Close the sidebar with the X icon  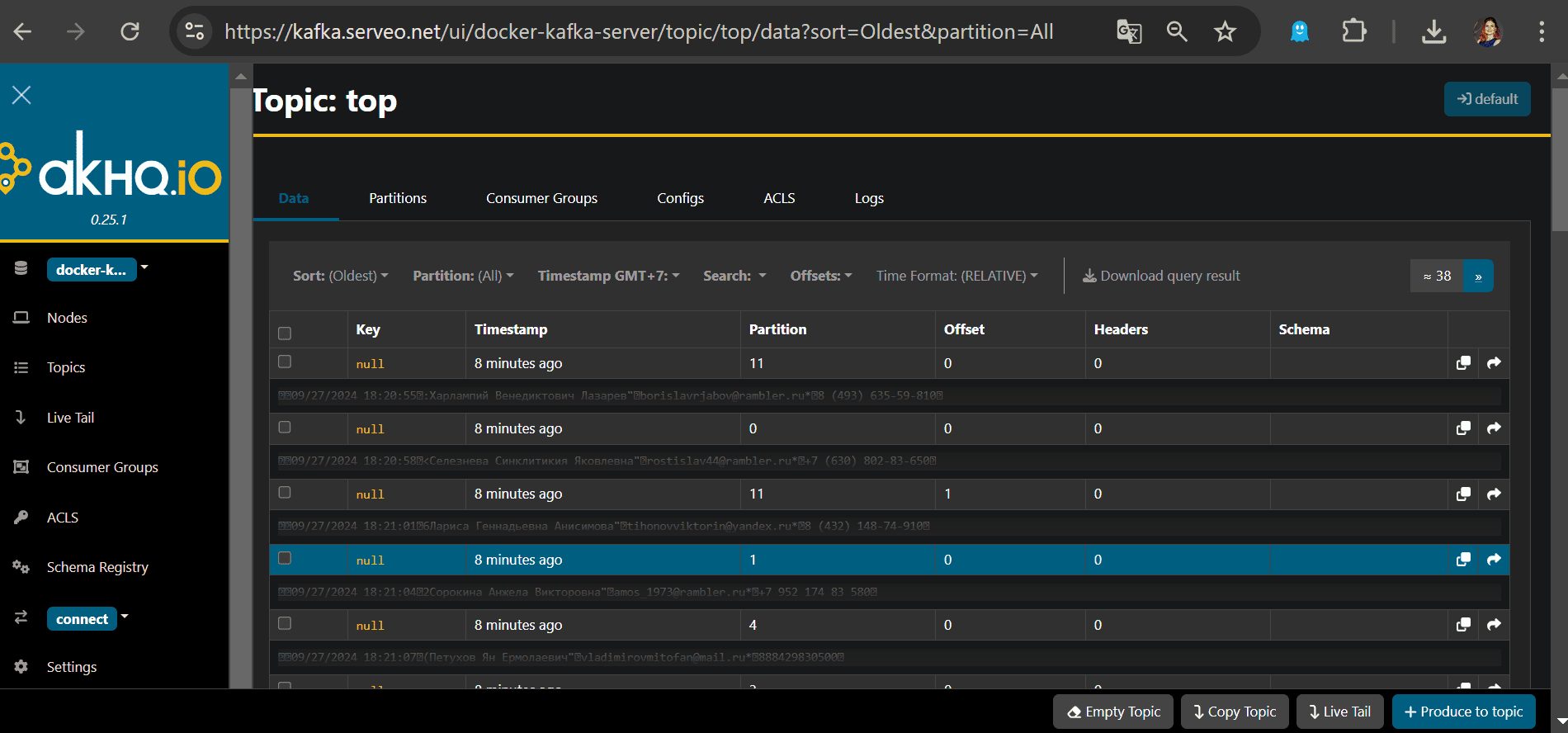coord(21,95)
